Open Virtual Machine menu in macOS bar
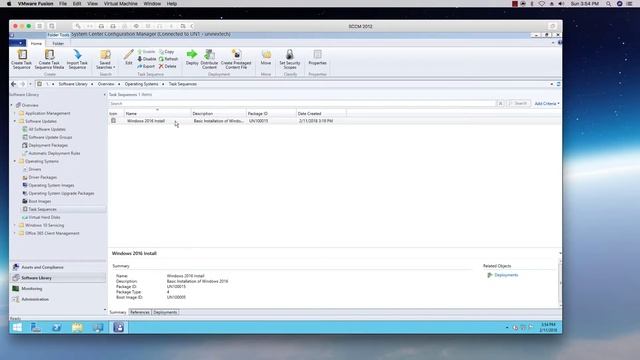640x360 pixels. pos(120,4)
